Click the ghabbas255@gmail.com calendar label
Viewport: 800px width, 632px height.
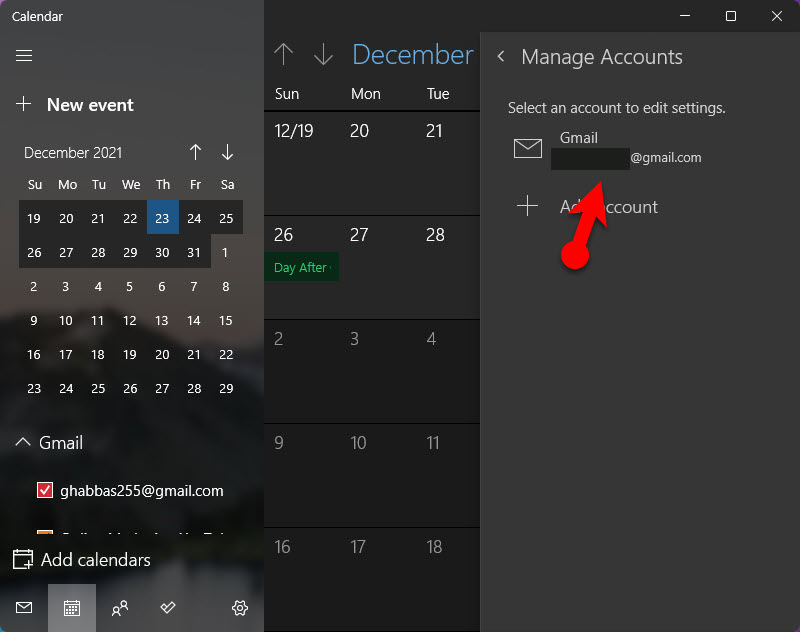click(x=142, y=491)
